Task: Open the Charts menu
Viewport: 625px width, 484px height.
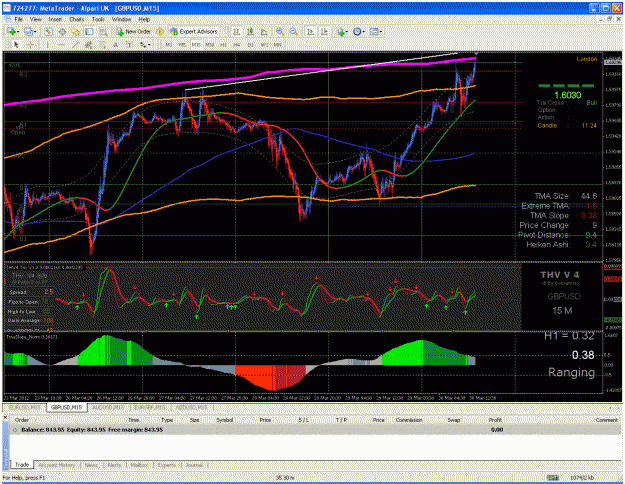Action: tap(77, 19)
